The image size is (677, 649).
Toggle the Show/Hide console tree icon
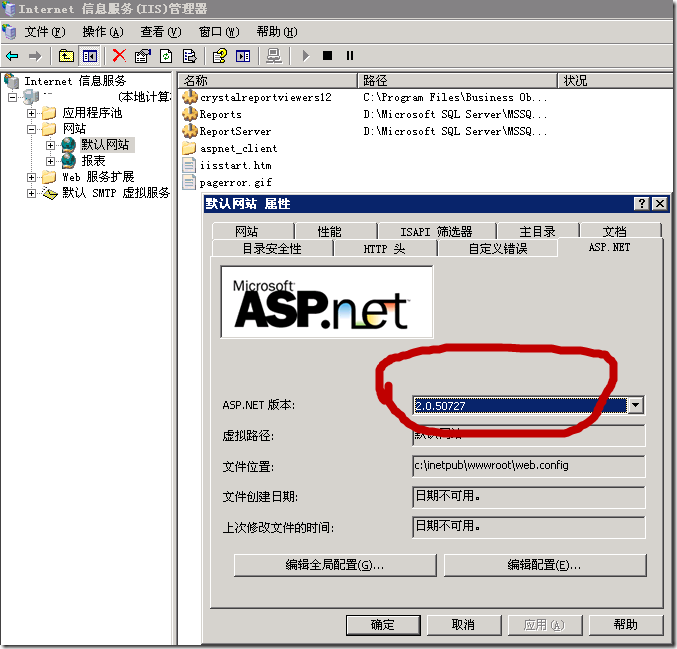90,56
